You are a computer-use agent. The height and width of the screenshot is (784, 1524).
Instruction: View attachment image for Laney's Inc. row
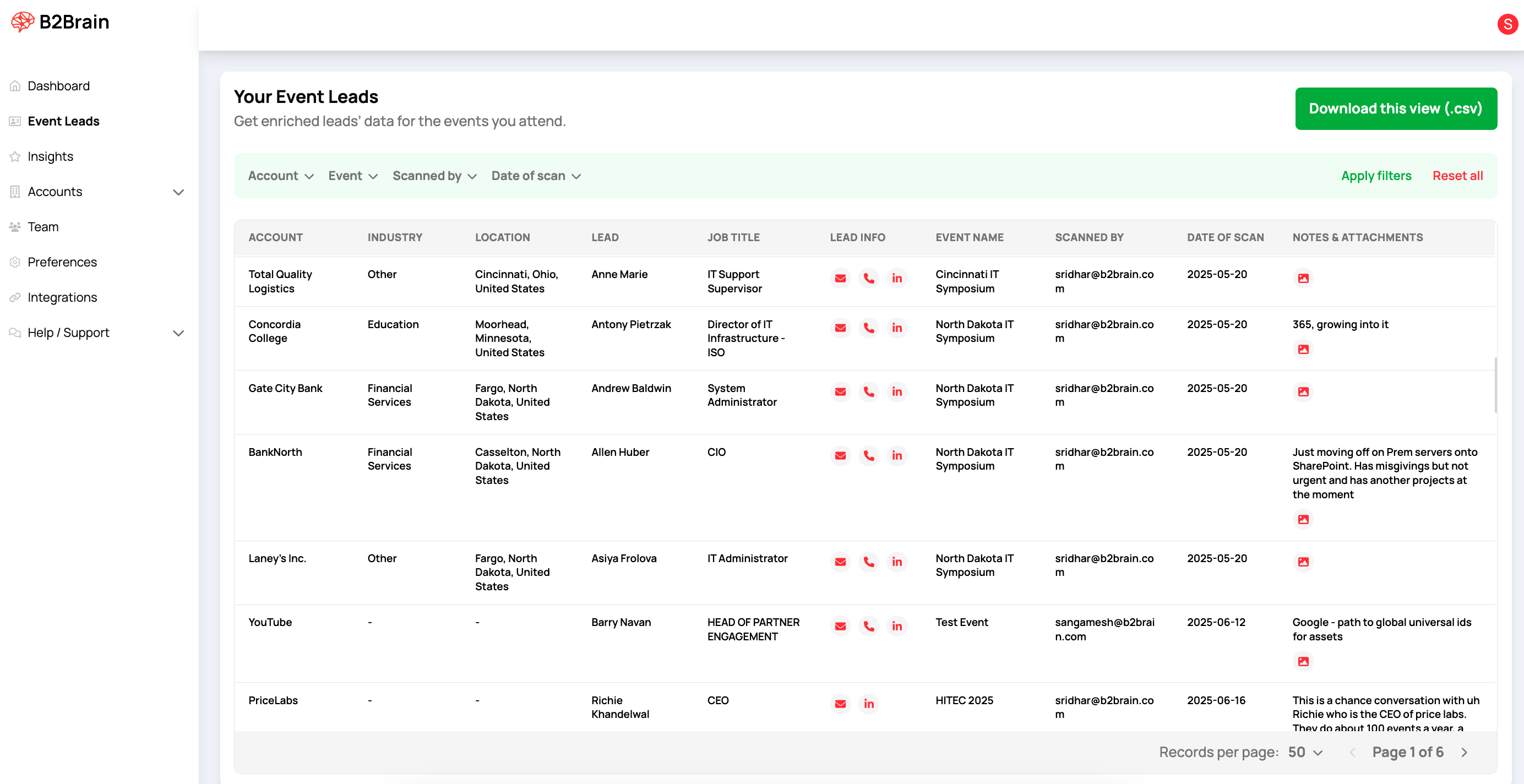tap(1303, 562)
